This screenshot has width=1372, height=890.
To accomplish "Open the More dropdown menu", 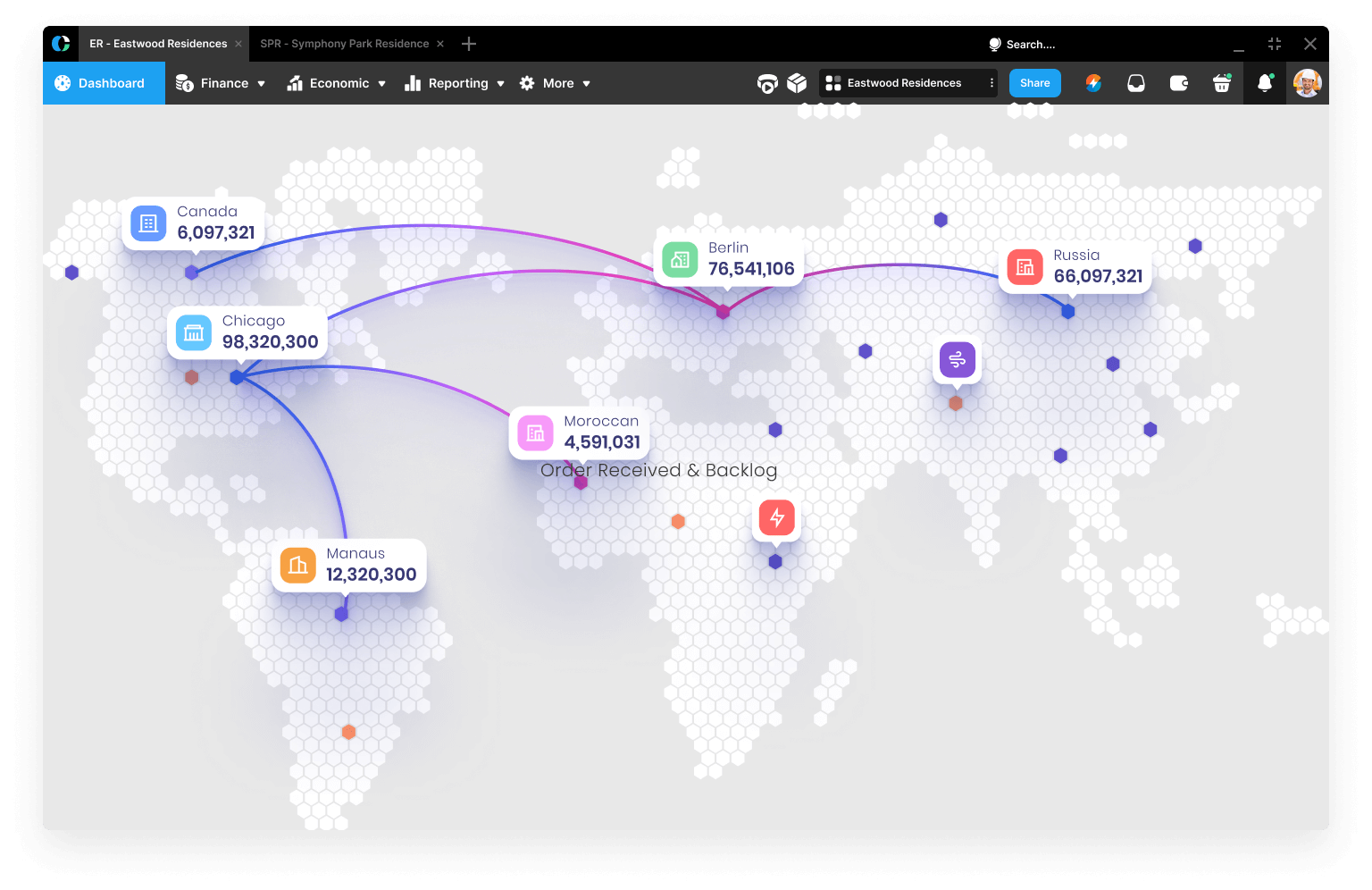I will pyautogui.click(x=555, y=83).
